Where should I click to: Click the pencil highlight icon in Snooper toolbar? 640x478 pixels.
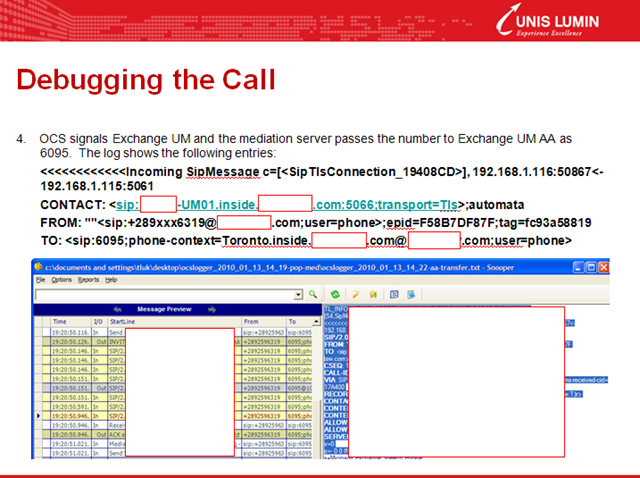[x=356, y=294]
